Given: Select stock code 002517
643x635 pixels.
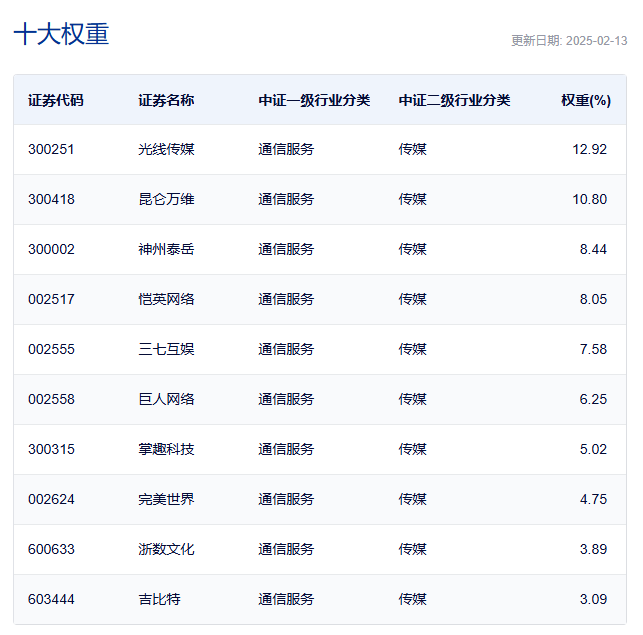Looking at the screenshot, I should tap(51, 299).
